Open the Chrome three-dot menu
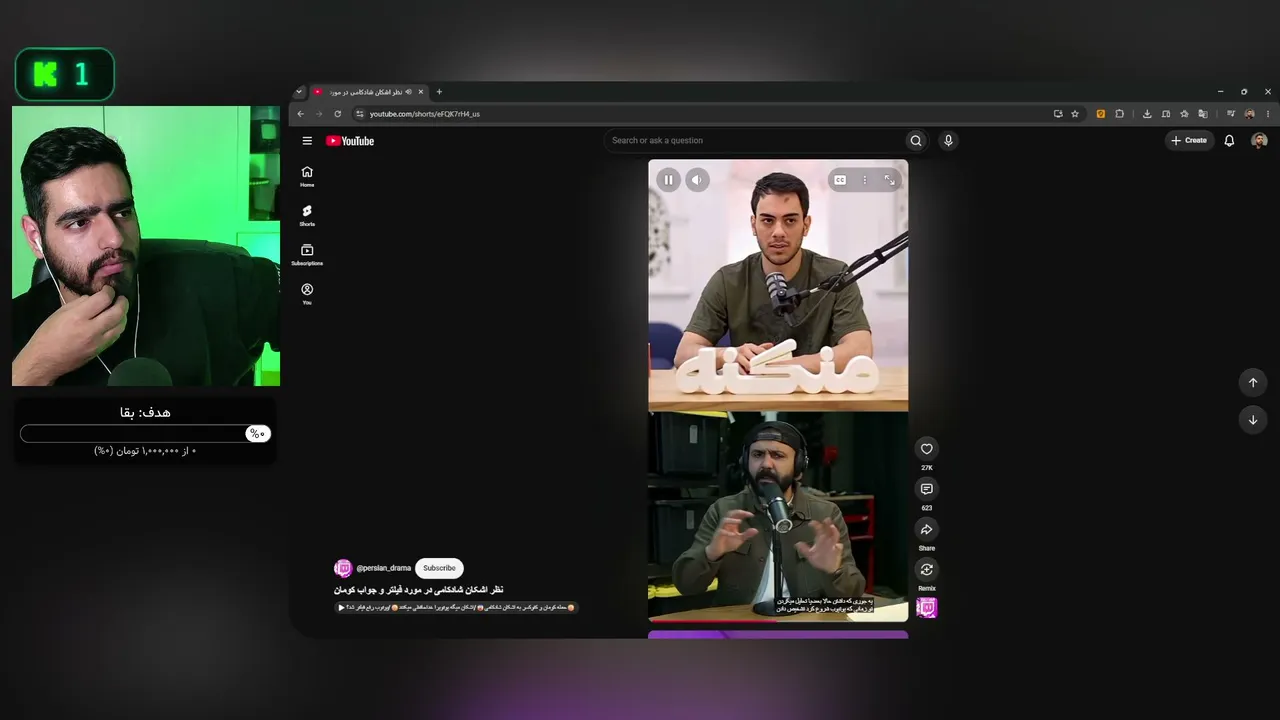The width and height of the screenshot is (1280, 720). click(1268, 114)
